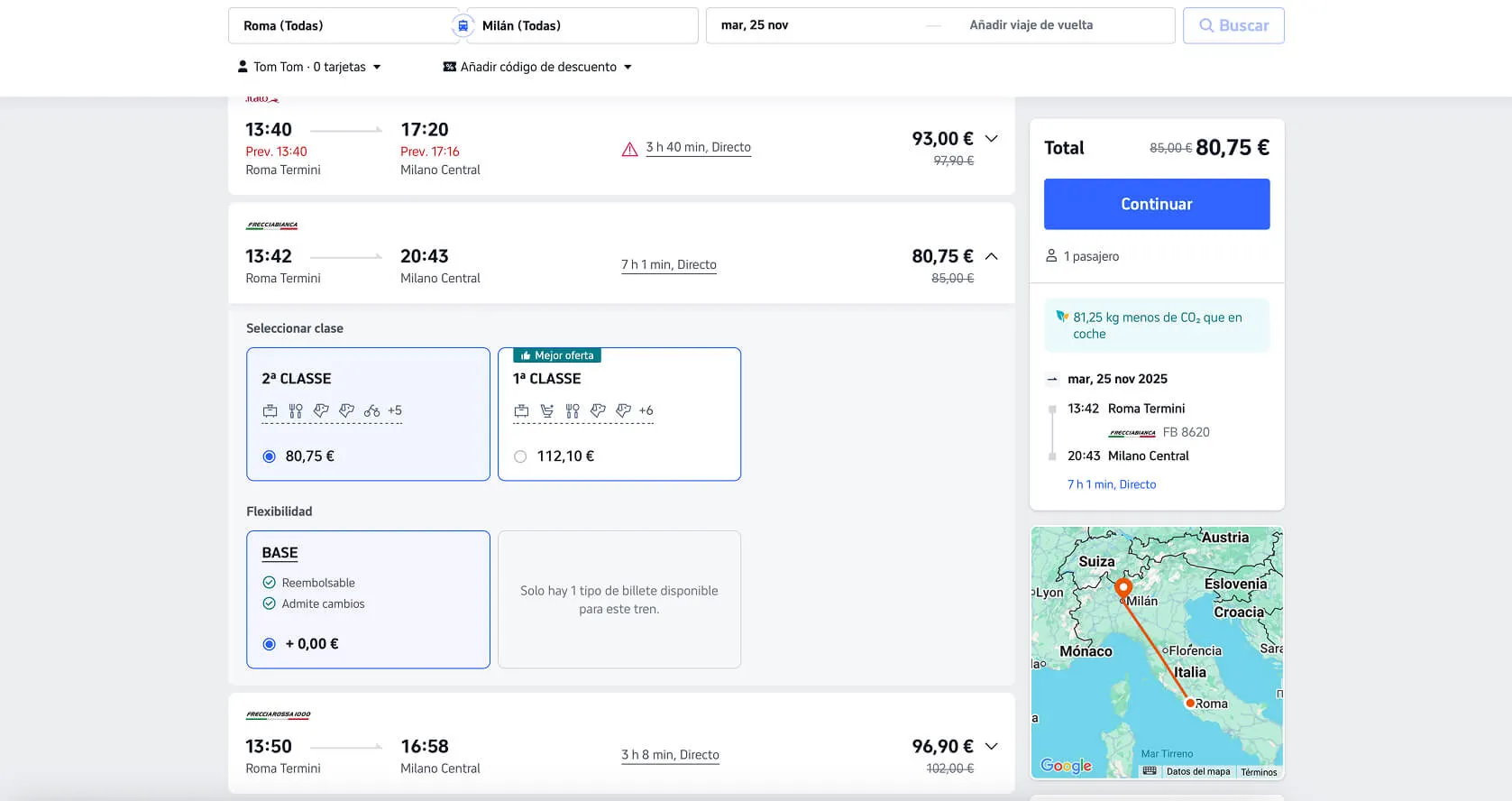This screenshot has width=1512, height=801.
Task: Open the '3 h 8 min, Directo' link
Action: 670,755
